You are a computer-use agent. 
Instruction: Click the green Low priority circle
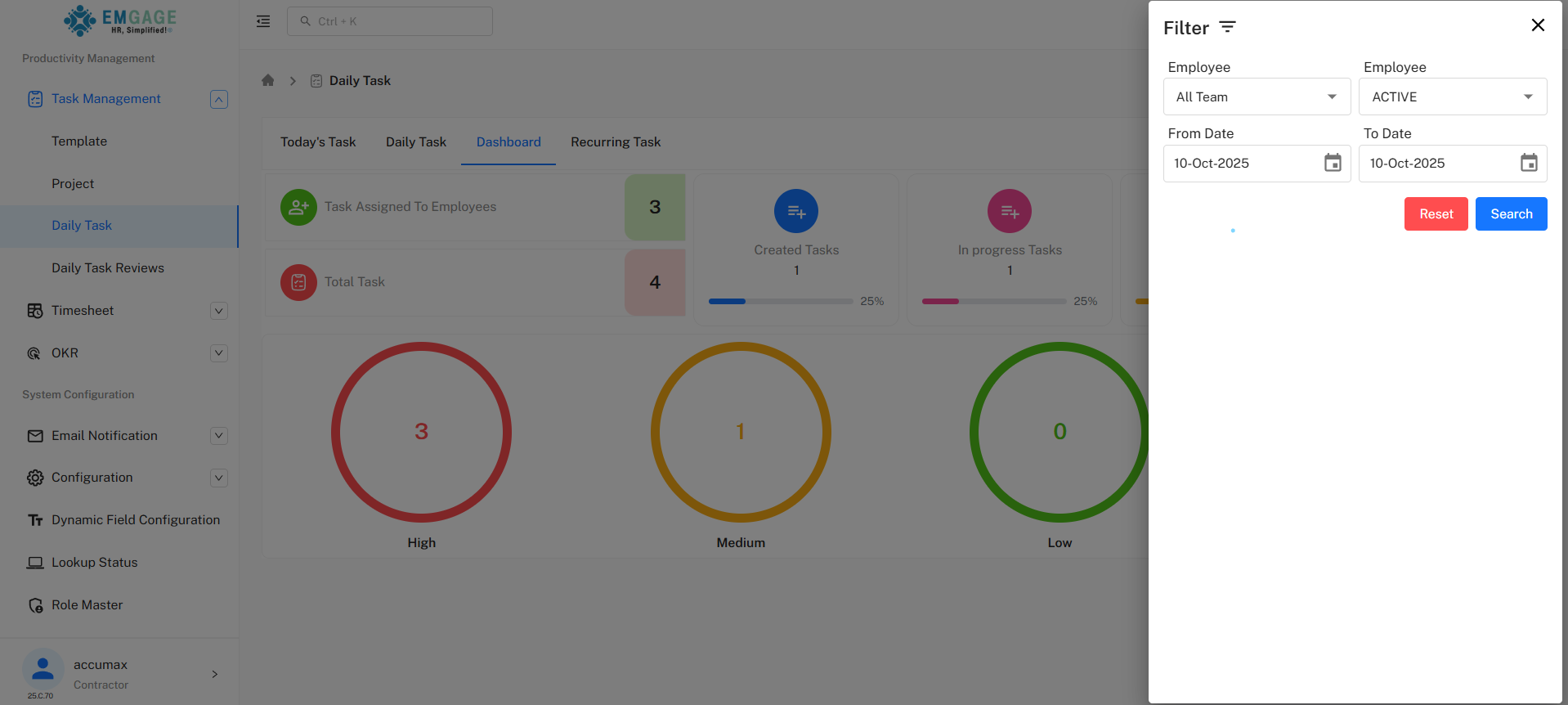tap(1060, 432)
